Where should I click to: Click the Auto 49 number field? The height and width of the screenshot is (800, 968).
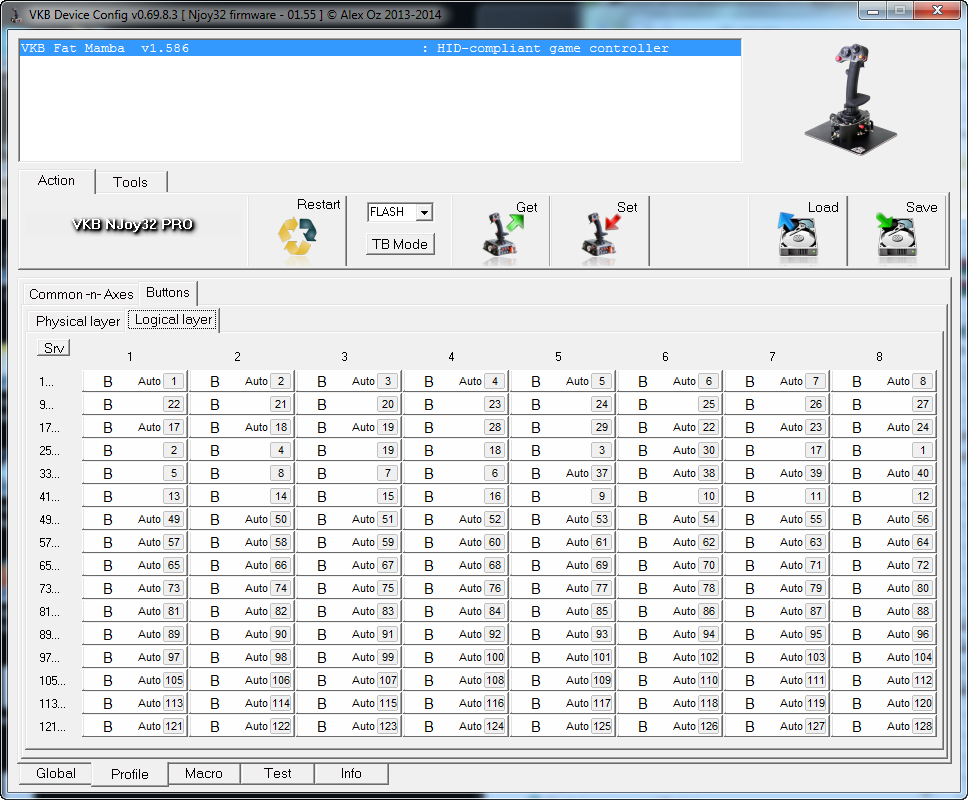coord(173,519)
